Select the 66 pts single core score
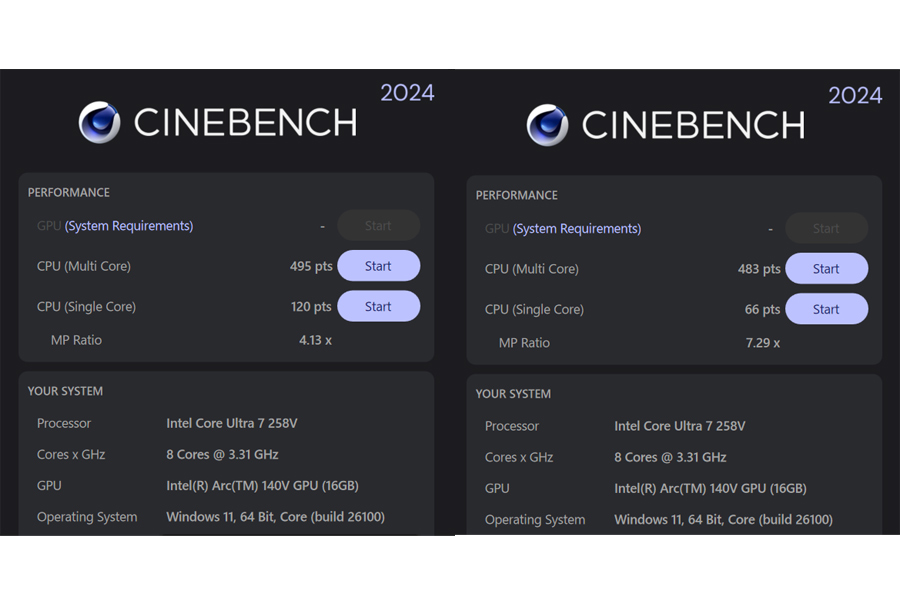900x600 pixels. point(762,309)
